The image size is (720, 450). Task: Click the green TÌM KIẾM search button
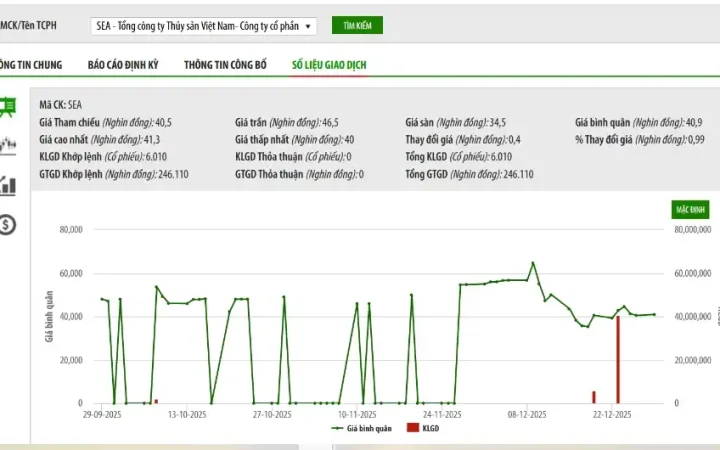[357, 26]
